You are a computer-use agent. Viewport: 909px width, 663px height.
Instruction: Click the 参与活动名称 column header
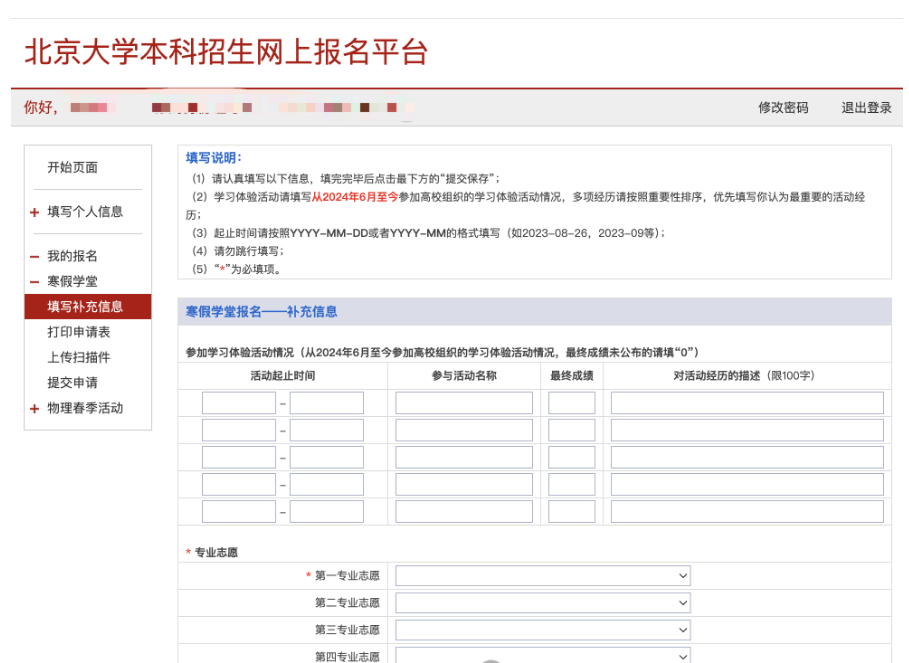(x=464, y=376)
